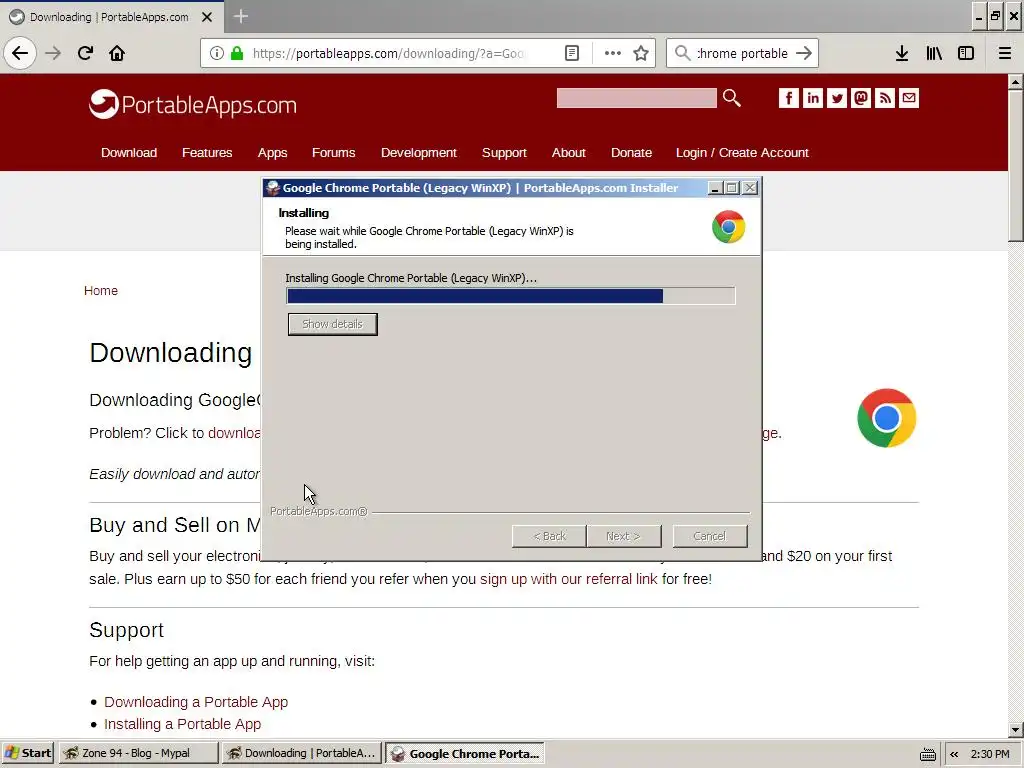Open PortableApps Twitter icon
This screenshot has height=768, width=1024.
(x=837, y=98)
